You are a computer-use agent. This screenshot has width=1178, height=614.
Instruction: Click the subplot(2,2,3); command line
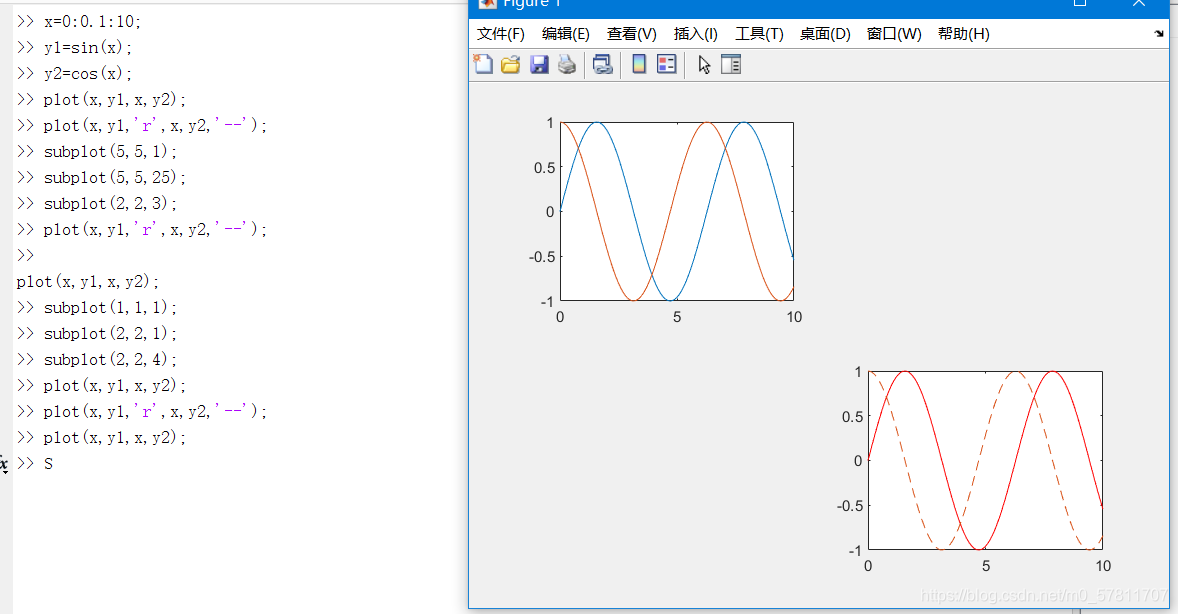[x=97, y=204]
